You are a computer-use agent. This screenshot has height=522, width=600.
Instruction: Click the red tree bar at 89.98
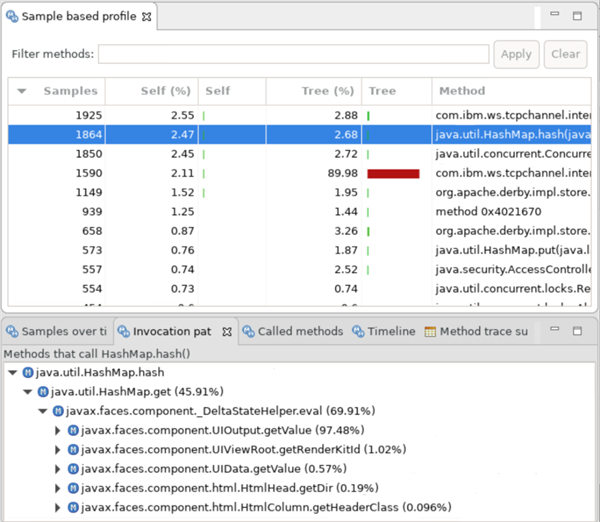393,174
